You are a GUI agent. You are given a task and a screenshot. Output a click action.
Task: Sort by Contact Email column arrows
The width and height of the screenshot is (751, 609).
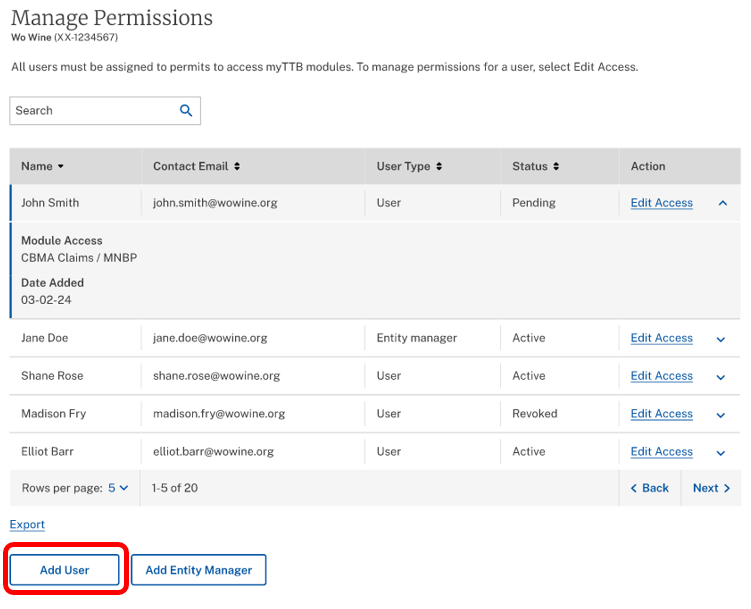click(237, 167)
